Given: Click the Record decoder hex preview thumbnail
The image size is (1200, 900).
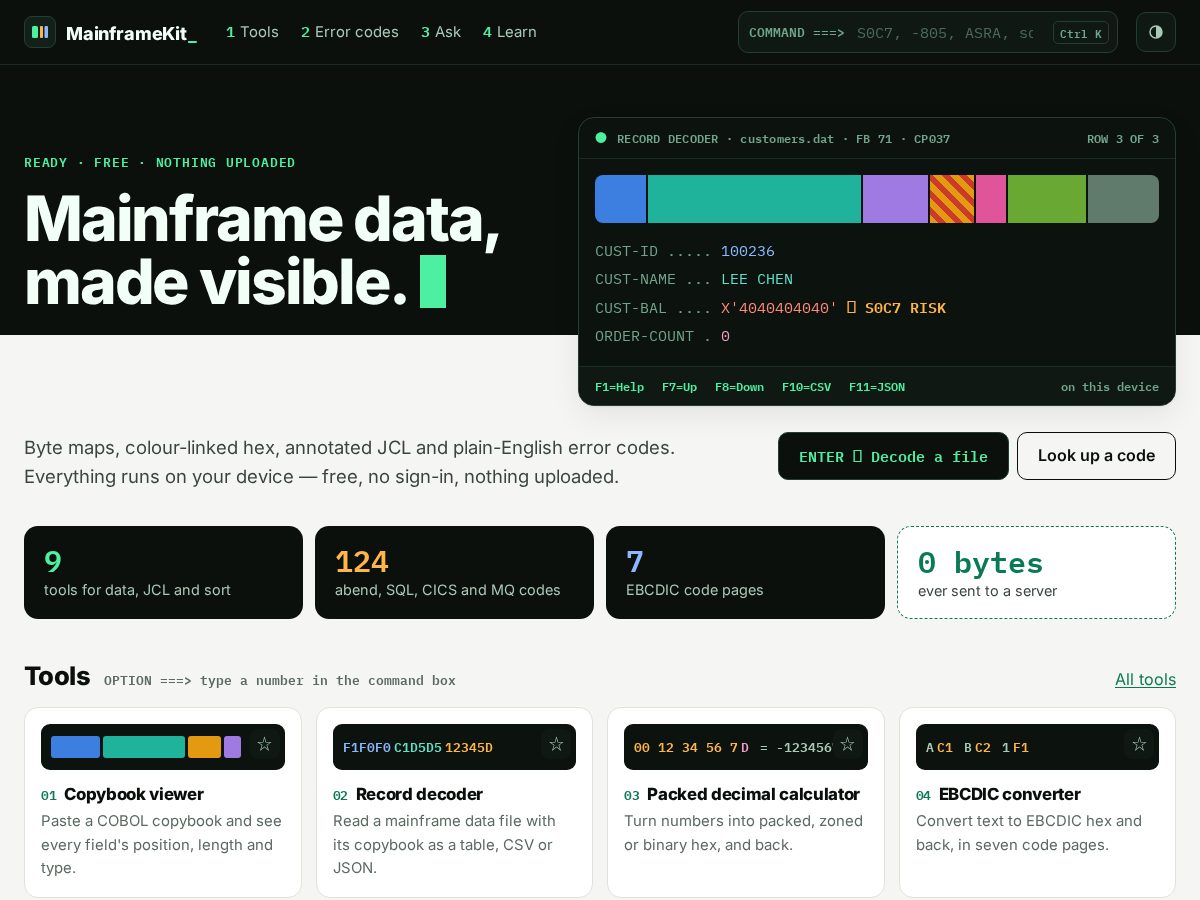Looking at the screenshot, I should pos(454,747).
